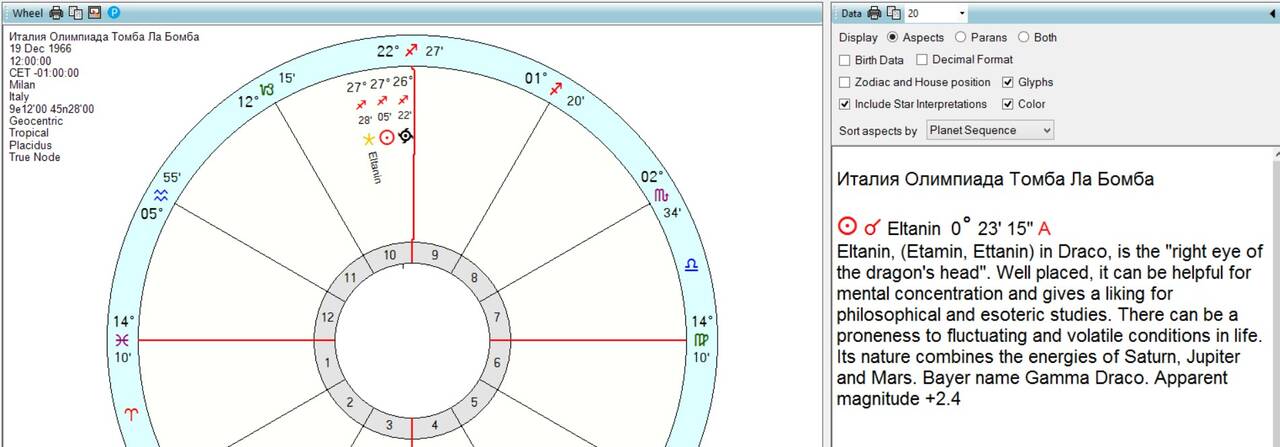Print the Wheel chart
Screen dimensions: 1280x447
click(x=56, y=13)
